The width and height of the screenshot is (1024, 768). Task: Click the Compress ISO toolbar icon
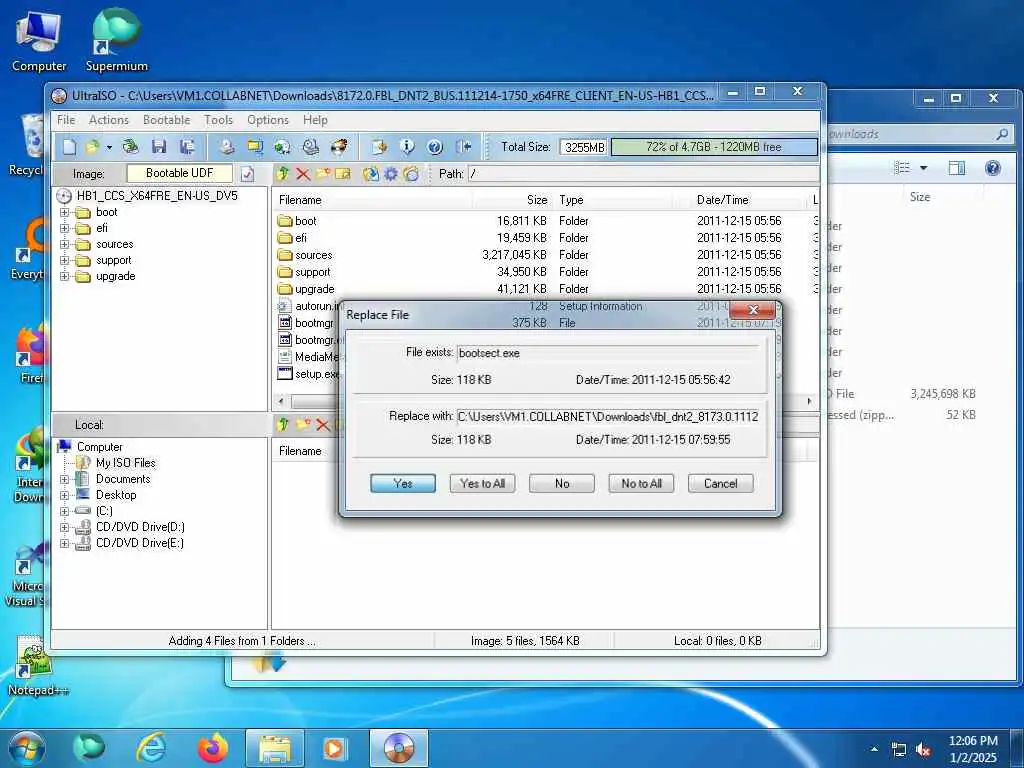coord(255,147)
